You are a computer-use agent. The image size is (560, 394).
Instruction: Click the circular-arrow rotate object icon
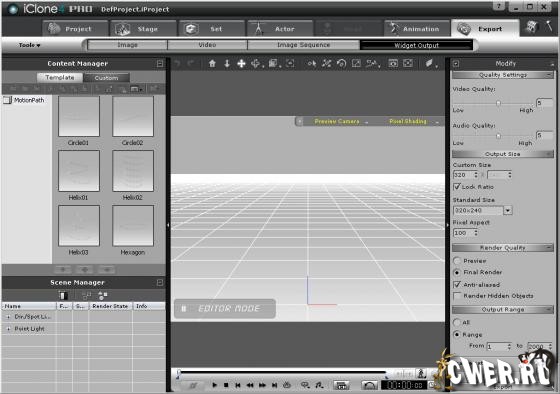click(x=341, y=64)
